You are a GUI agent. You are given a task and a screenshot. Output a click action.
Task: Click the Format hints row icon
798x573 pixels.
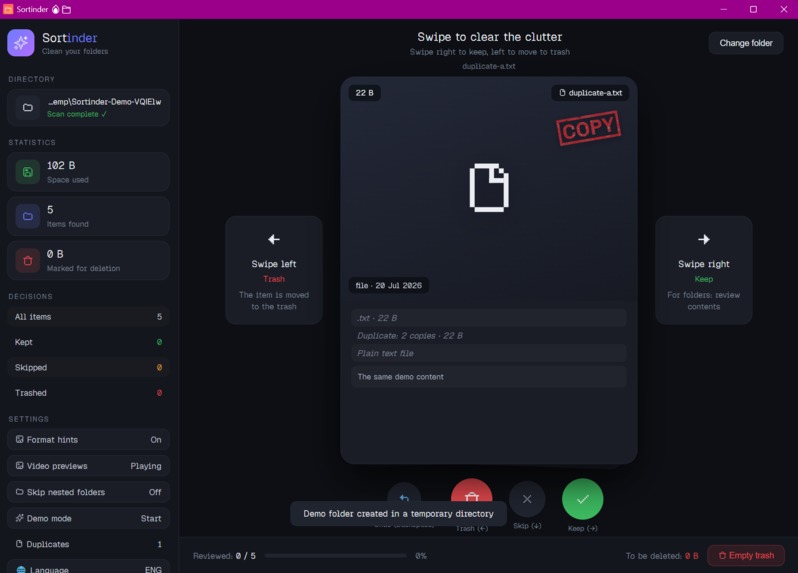(x=19, y=439)
